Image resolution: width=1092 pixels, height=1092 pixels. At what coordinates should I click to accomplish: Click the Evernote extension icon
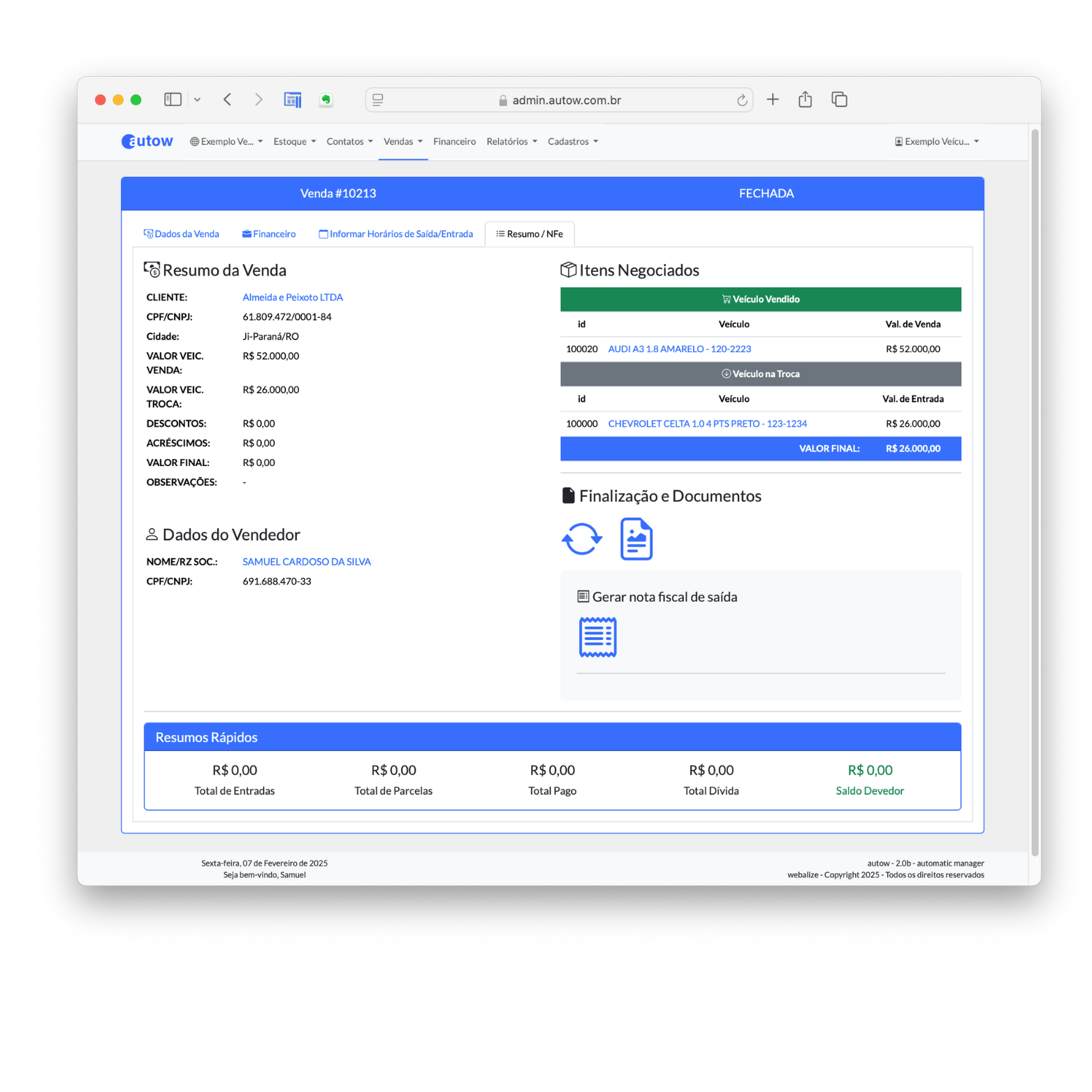tap(326, 100)
